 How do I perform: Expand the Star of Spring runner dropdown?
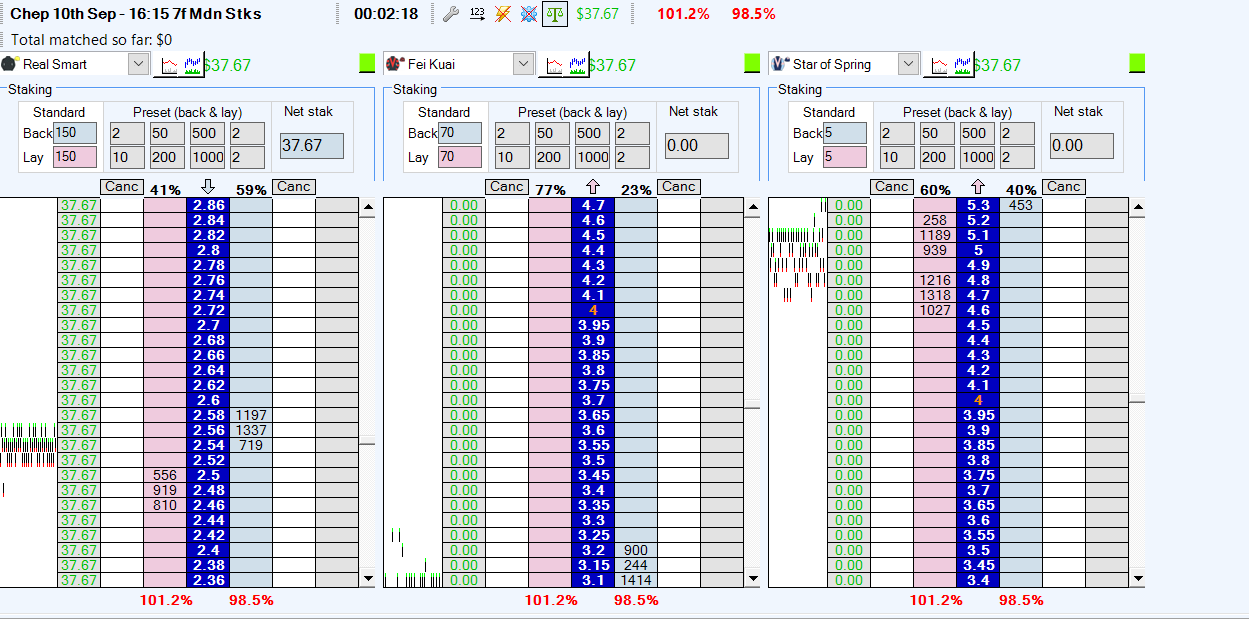(x=908, y=64)
